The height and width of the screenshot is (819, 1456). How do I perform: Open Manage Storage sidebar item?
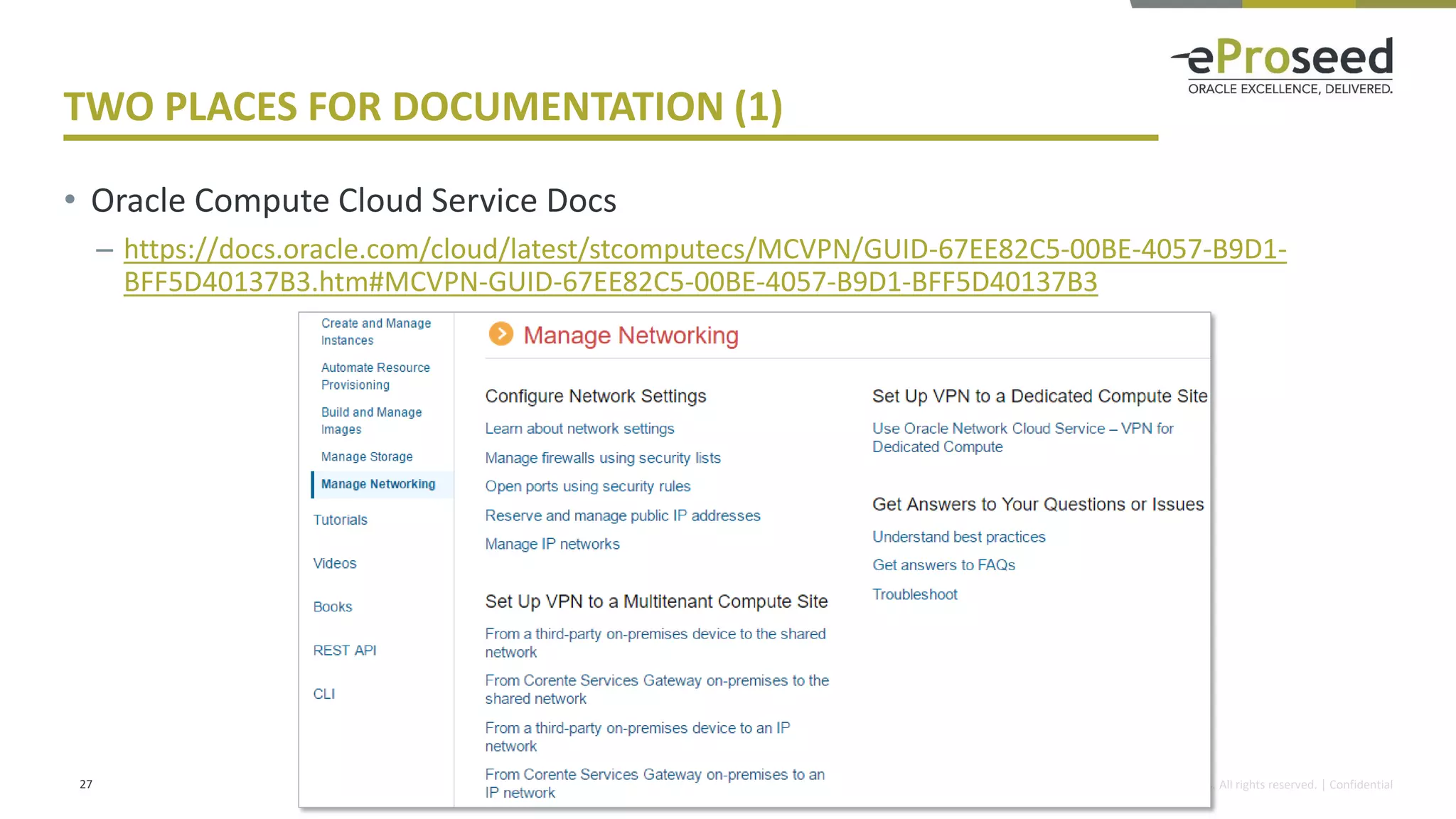pyautogui.click(x=366, y=456)
